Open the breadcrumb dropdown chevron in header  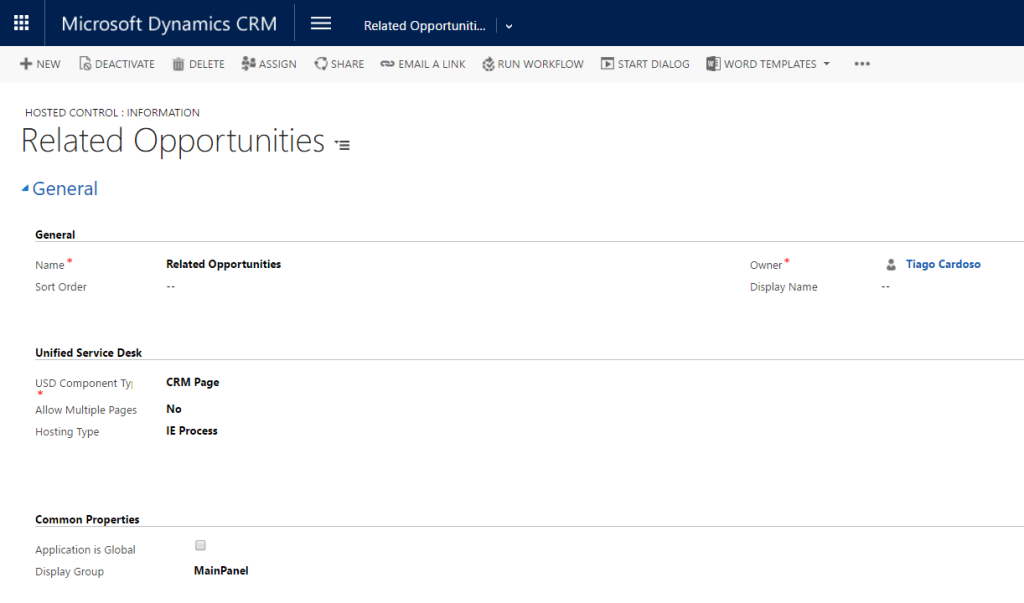coord(509,26)
